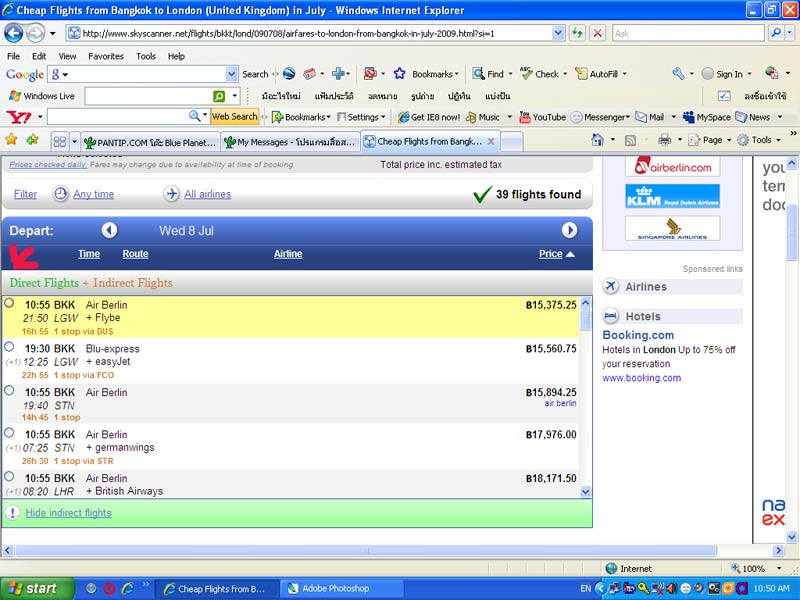
Task: Click the Quick Tabs grid icon
Action: [x=60, y=141]
